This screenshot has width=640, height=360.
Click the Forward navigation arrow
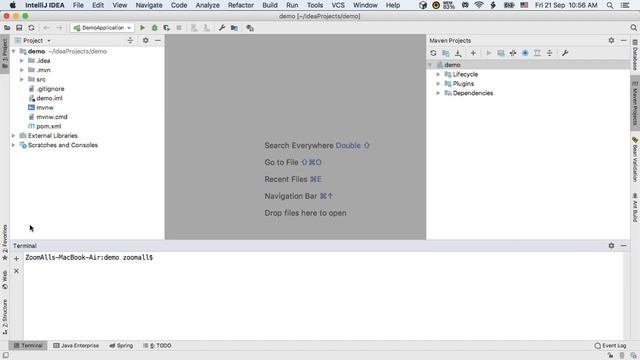(x=59, y=28)
